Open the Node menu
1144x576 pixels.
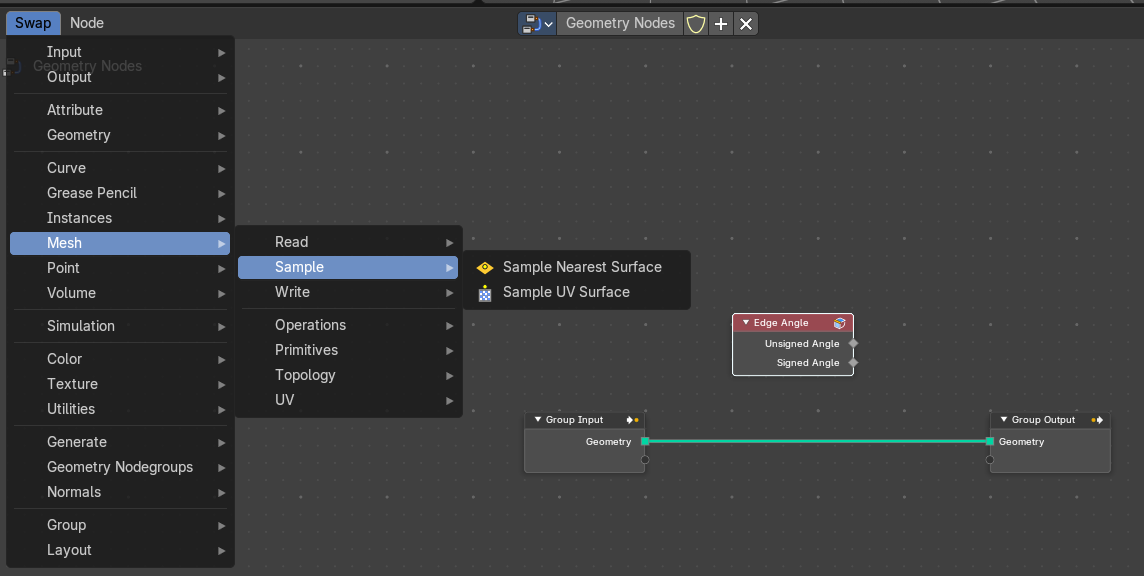pyautogui.click(x=87, y=23)
